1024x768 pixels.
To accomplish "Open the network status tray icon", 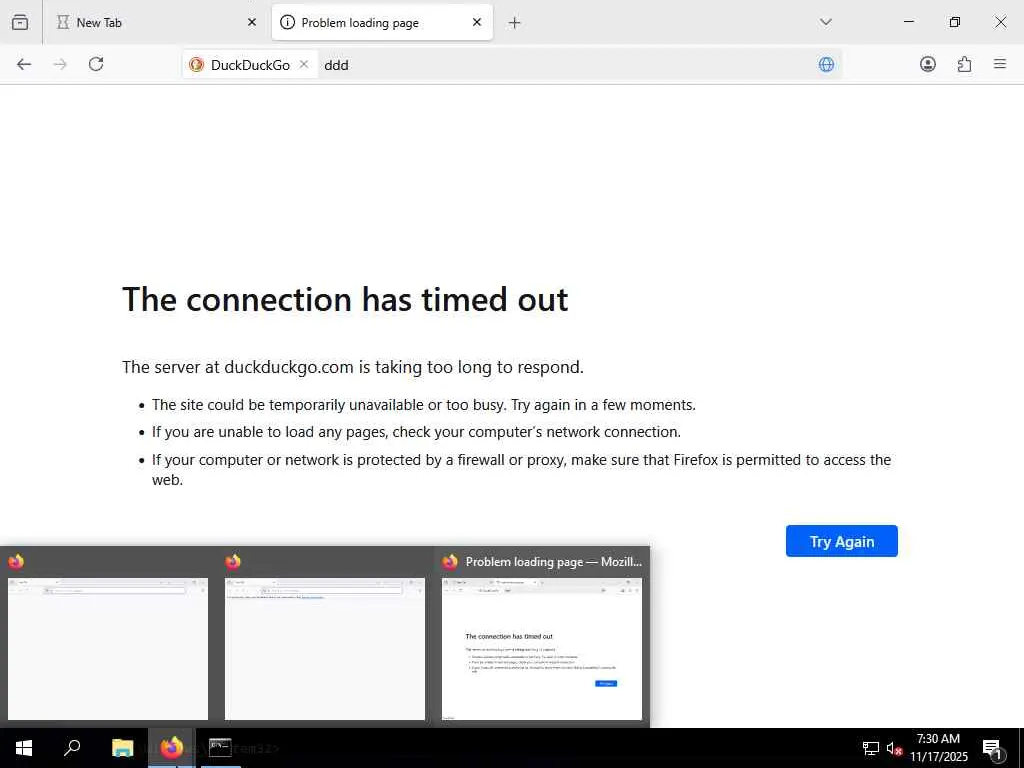I will coord(871,748).
